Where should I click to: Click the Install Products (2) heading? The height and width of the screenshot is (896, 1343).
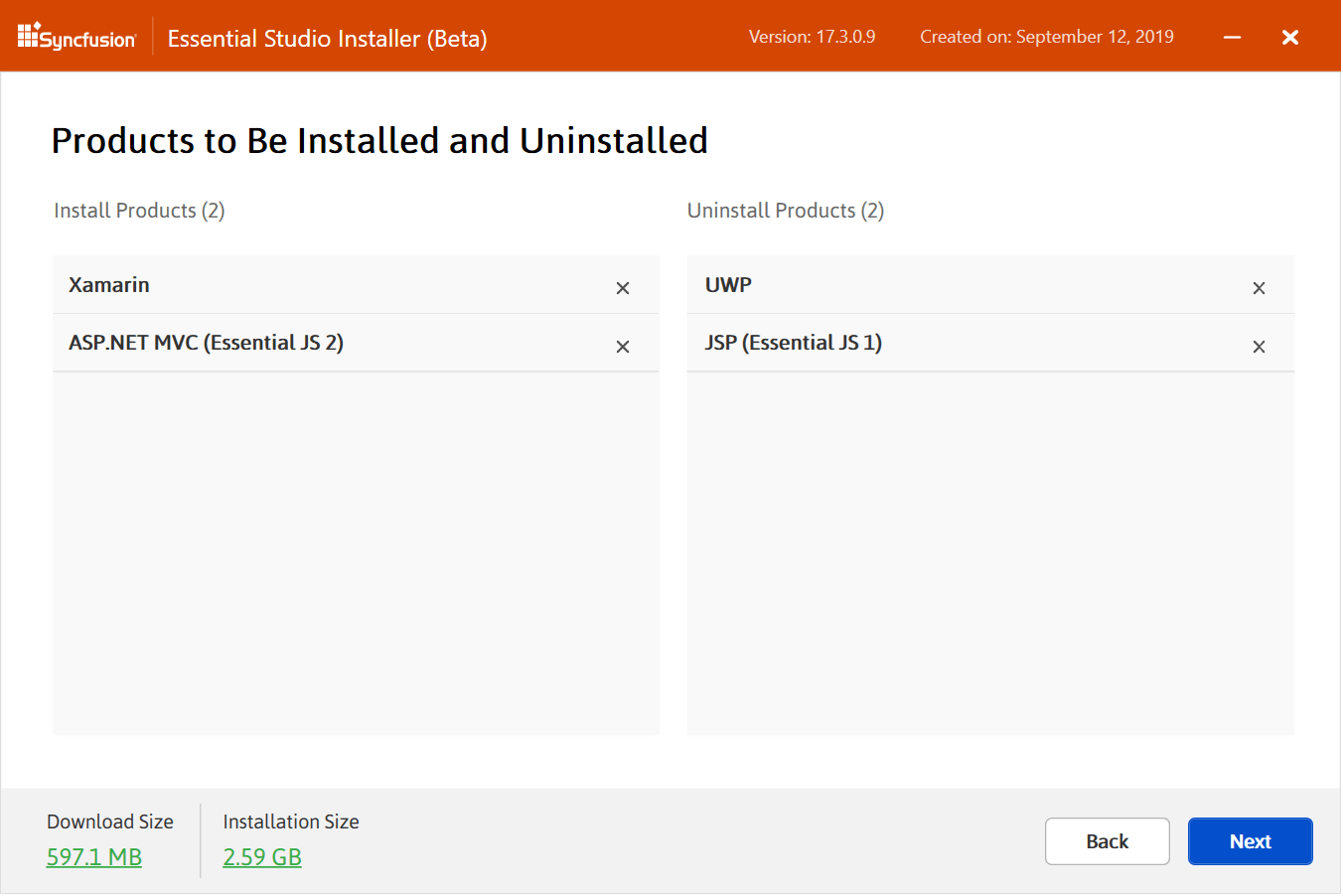(x=139, y=211)
